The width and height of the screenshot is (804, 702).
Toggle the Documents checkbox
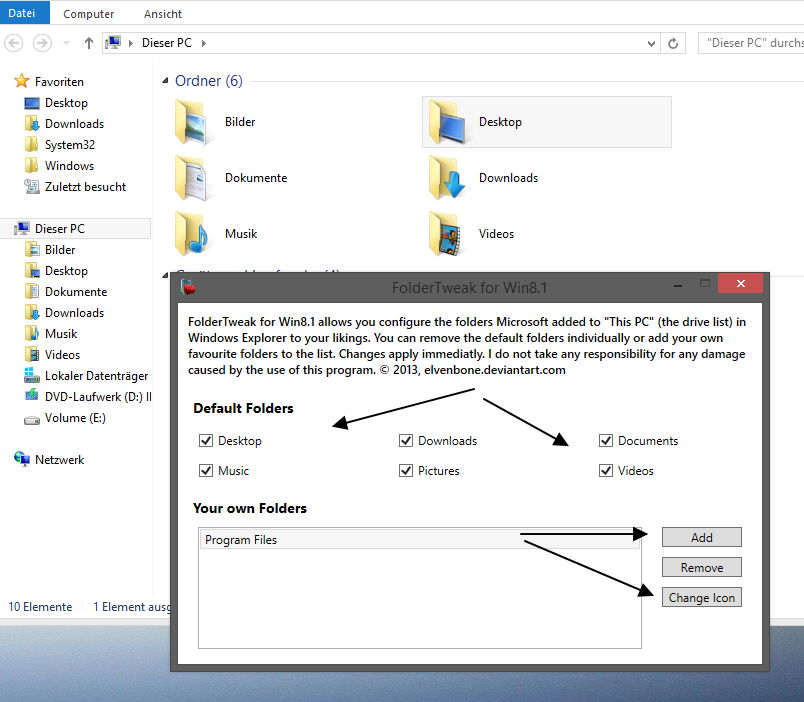[x=606, y=441]
